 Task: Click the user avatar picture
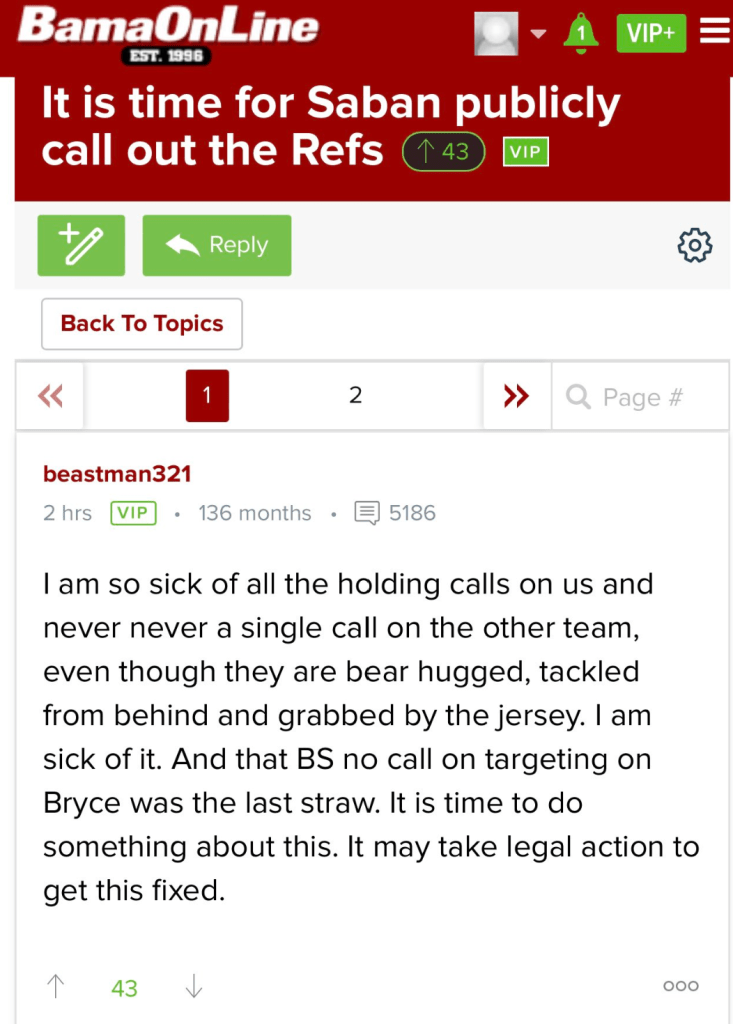pos(496,33)
